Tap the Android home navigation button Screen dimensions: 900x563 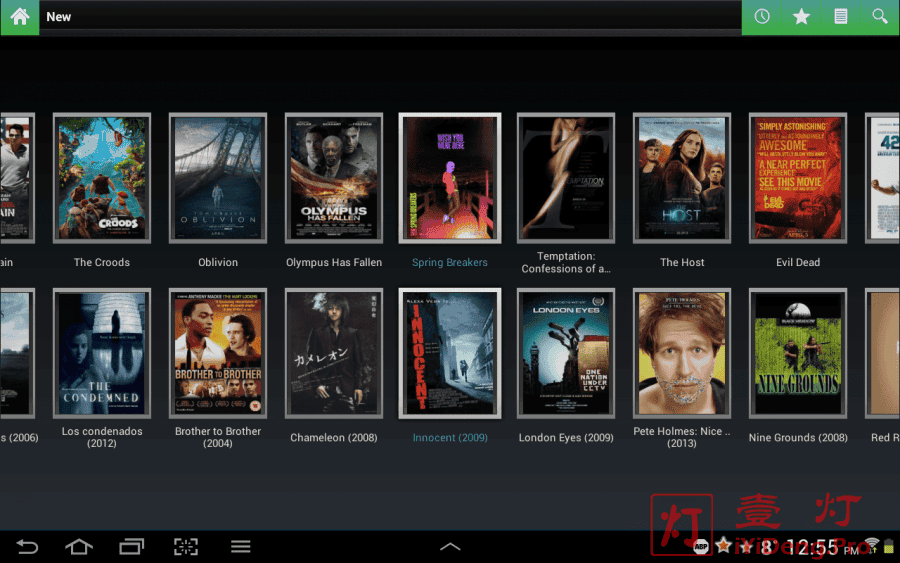(x=79, y=546)
